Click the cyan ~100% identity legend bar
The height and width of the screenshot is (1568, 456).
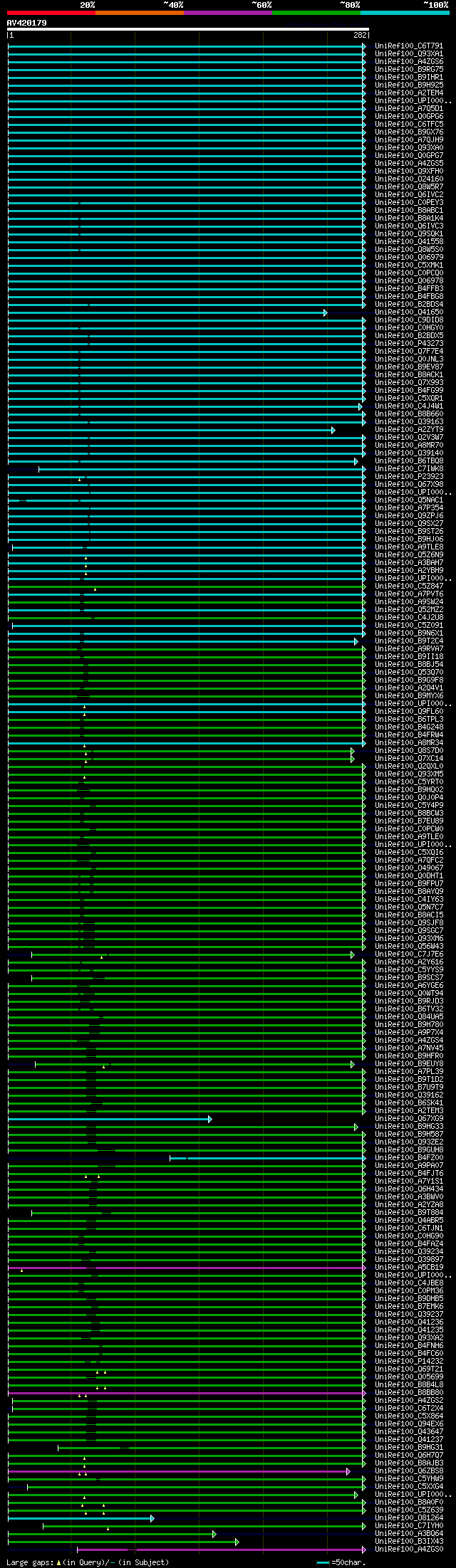[x=405, y=13]
